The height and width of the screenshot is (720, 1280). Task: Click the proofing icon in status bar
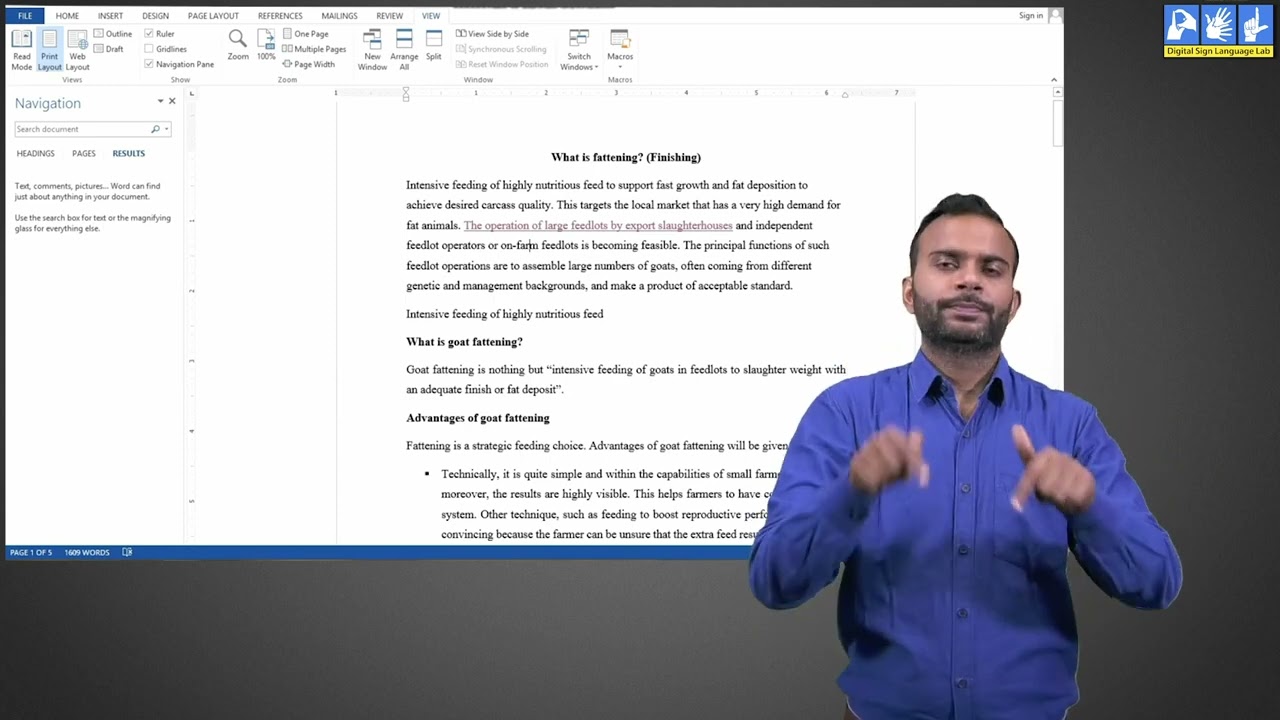127,552
